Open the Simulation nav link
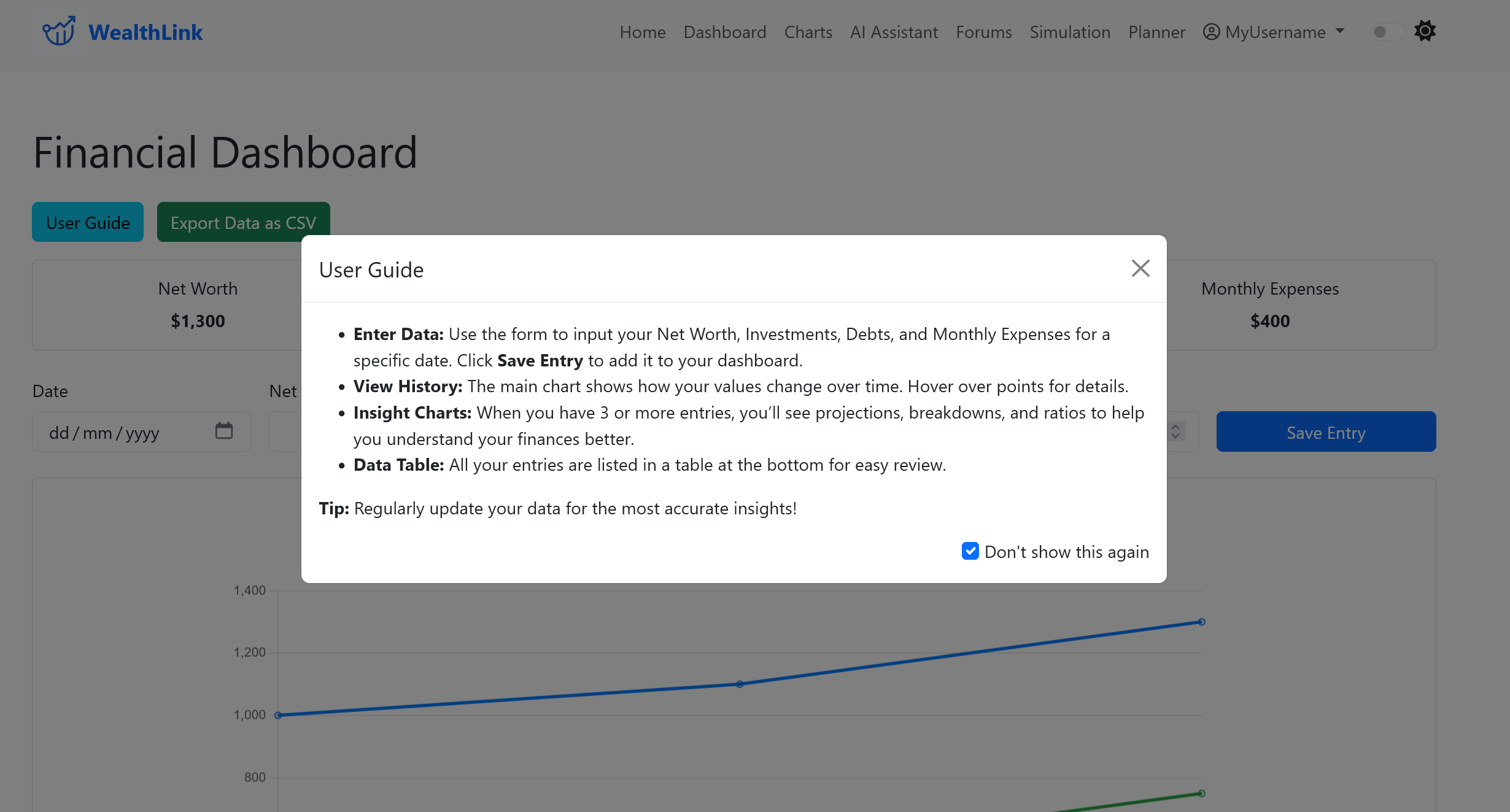 coord(1069,32)
